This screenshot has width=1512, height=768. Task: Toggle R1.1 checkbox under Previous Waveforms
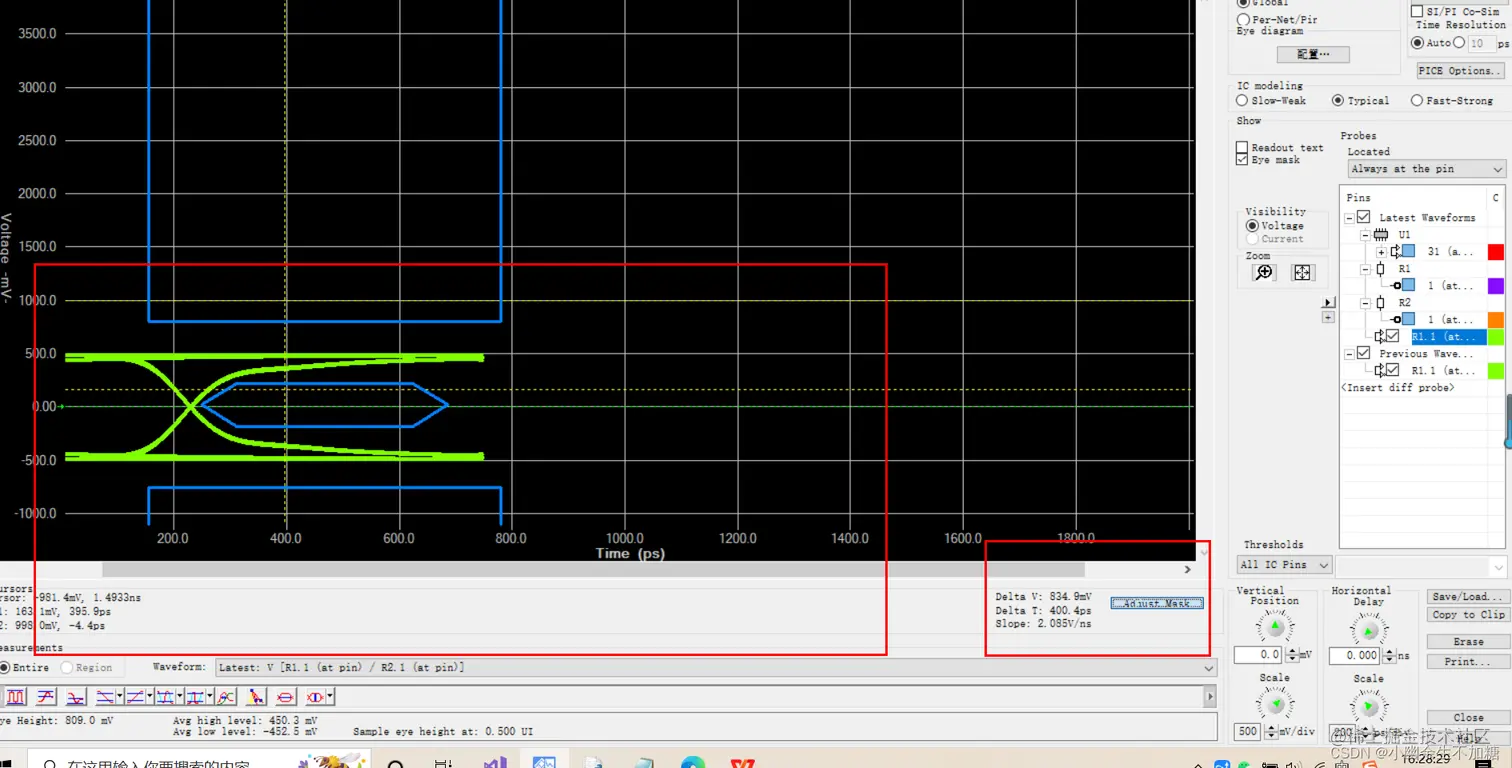(1392, 370)
